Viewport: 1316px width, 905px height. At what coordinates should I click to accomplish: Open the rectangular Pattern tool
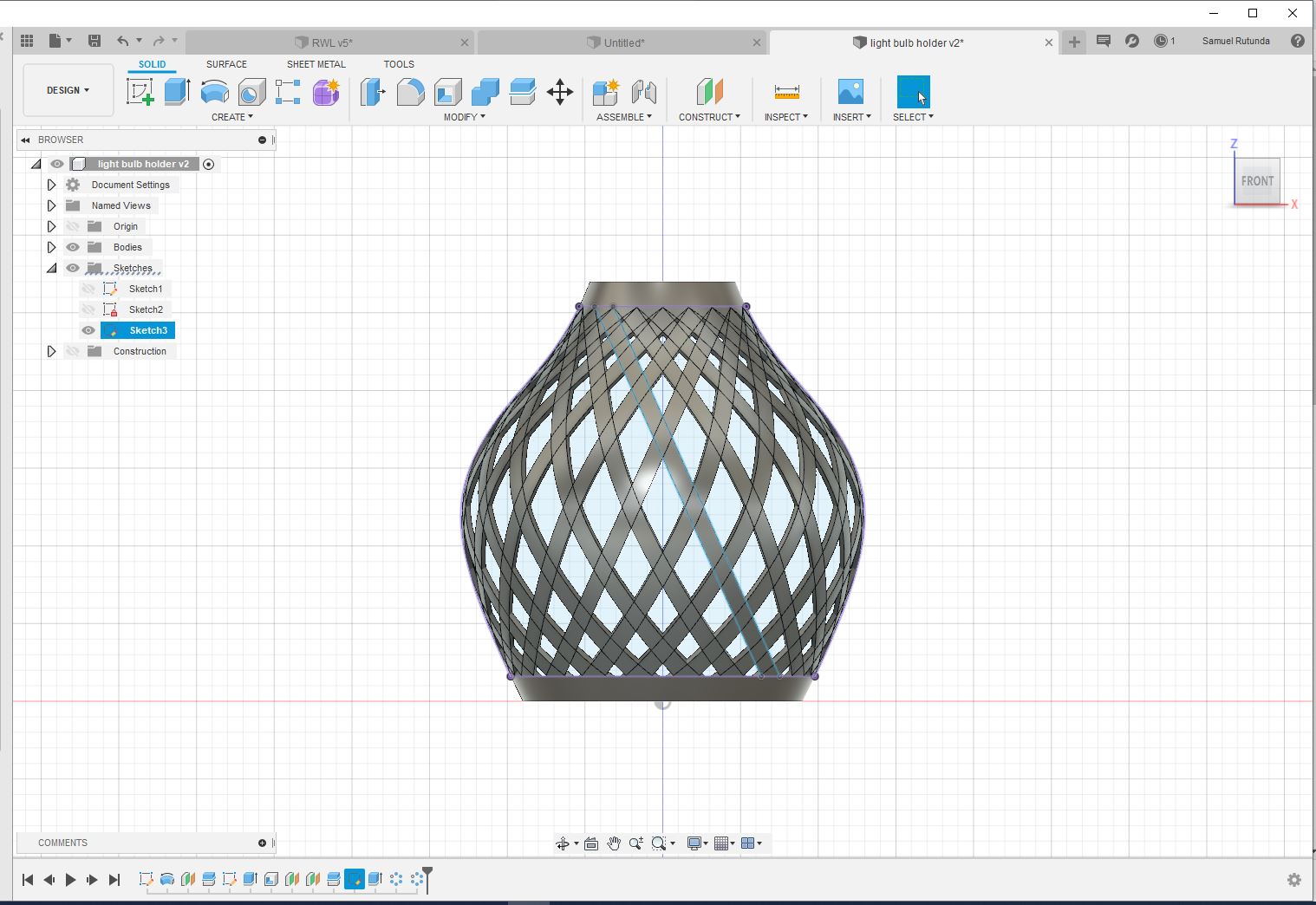tap(288, 92)
